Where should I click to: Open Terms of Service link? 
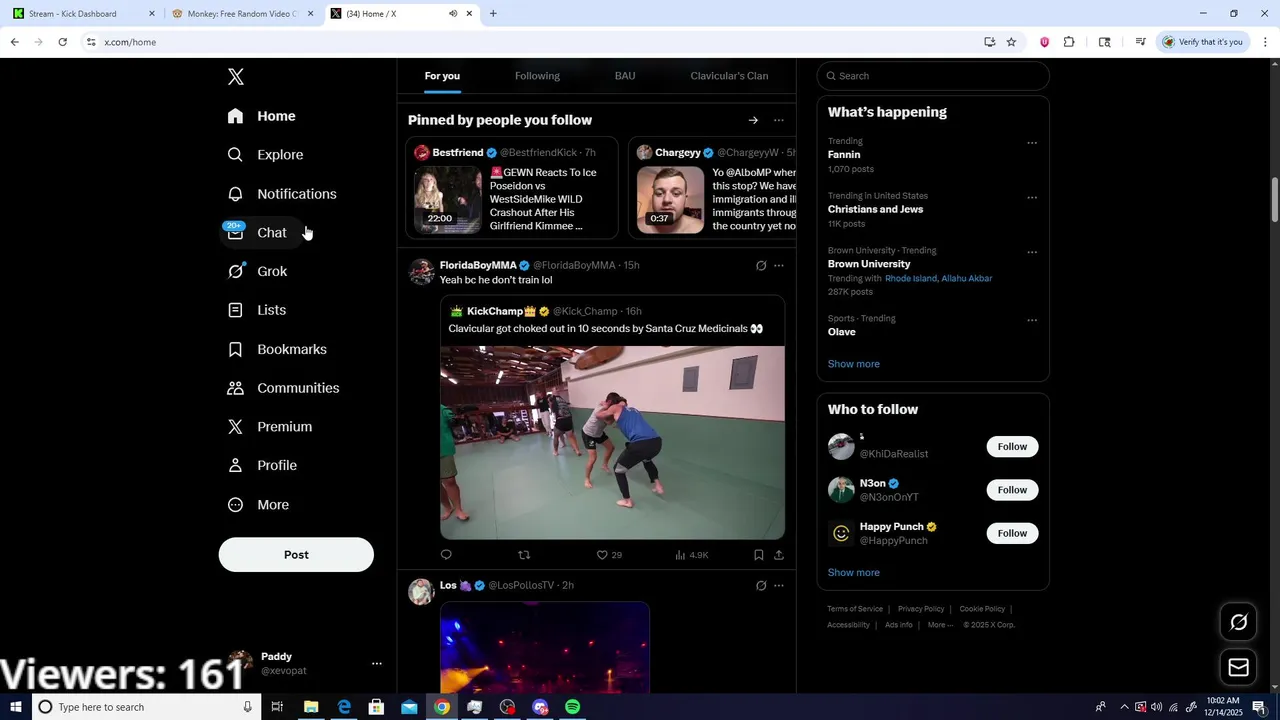(855, 609)
